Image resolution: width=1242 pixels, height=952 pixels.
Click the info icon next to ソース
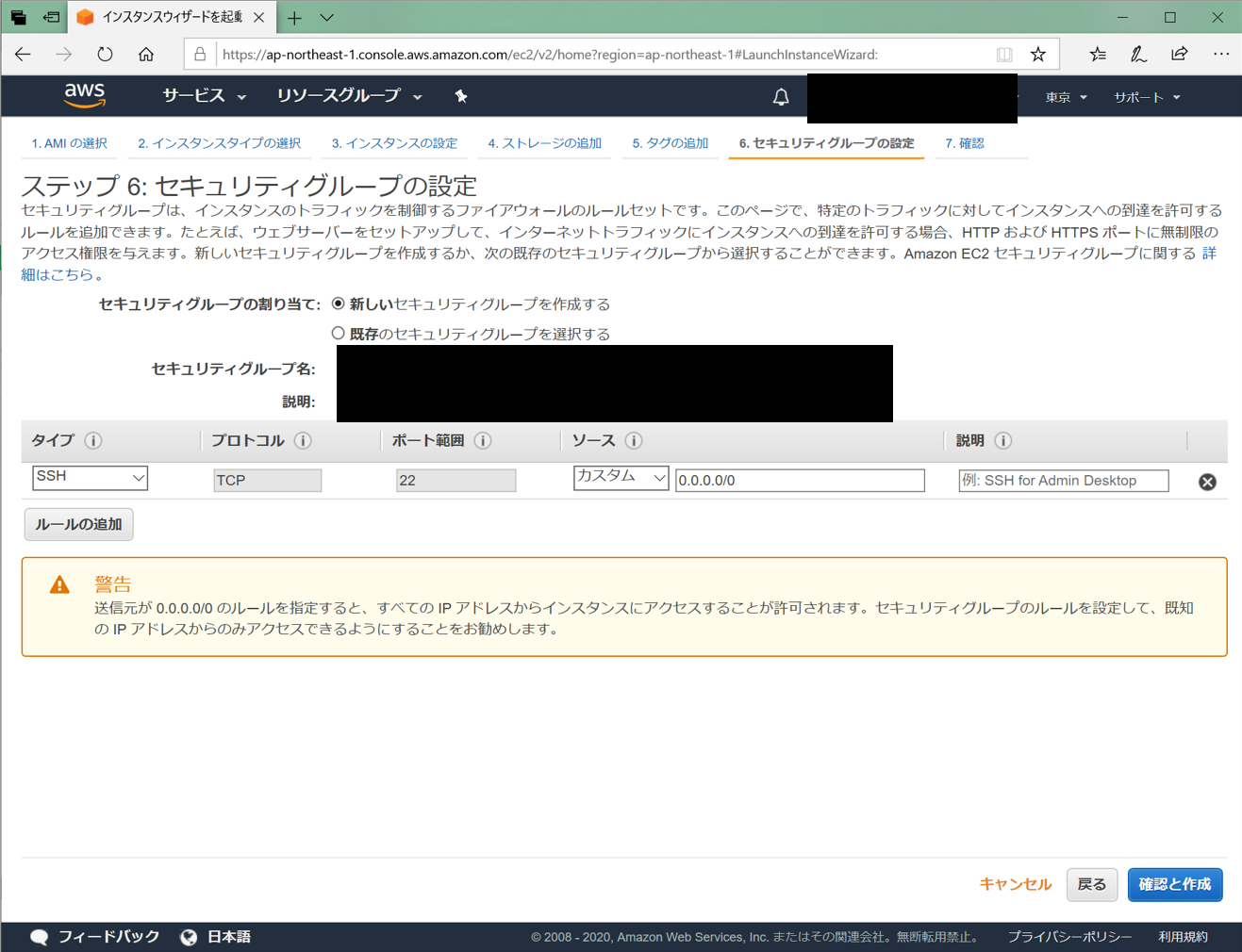pos(634,440)
